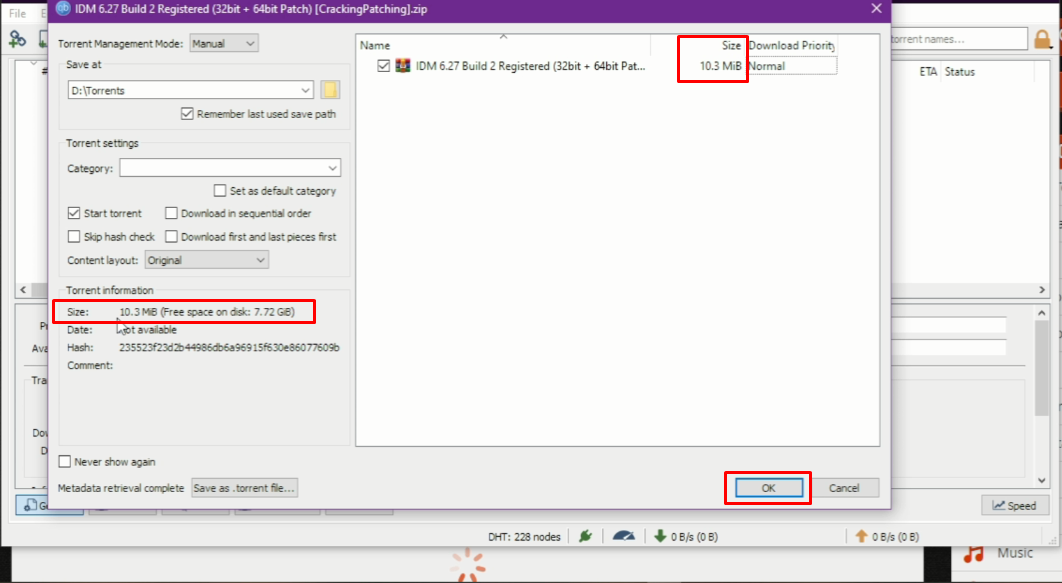Click the IDM 6.27 Build 2 file name
1062x583 pixels.
pos(530,66)
